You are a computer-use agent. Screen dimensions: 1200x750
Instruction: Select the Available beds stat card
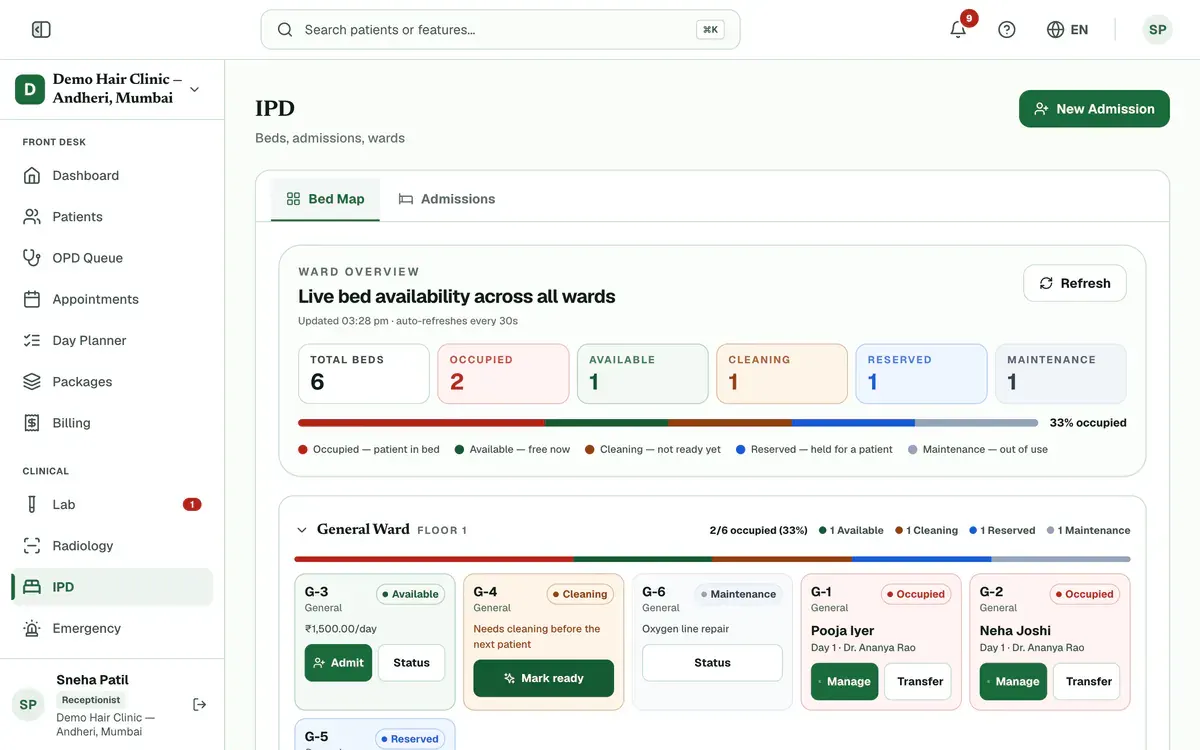pos(643,374)
